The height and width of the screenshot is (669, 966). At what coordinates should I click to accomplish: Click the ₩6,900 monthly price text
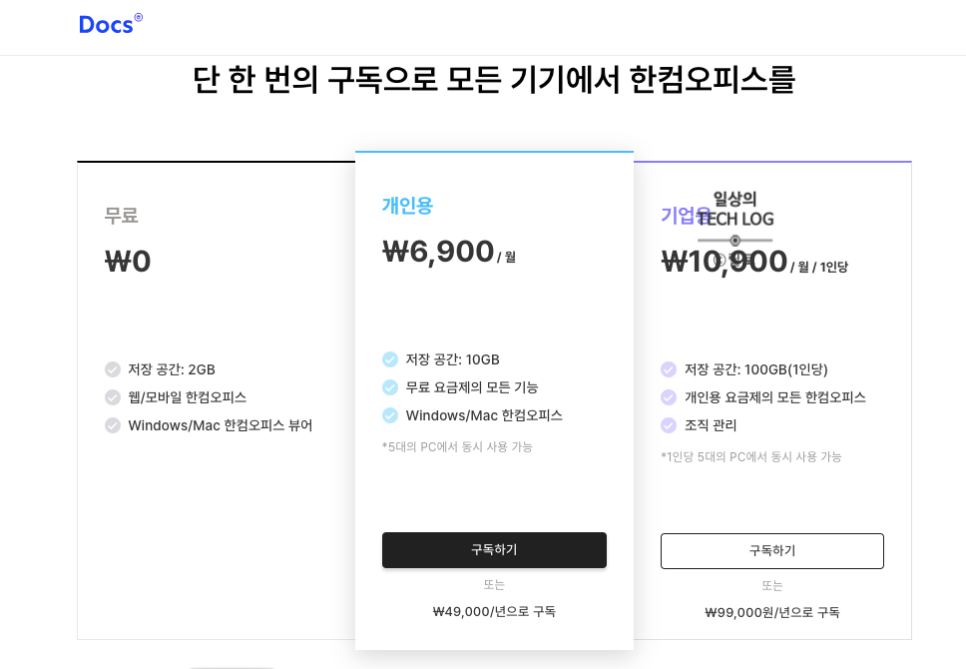[x=438, y=252]
